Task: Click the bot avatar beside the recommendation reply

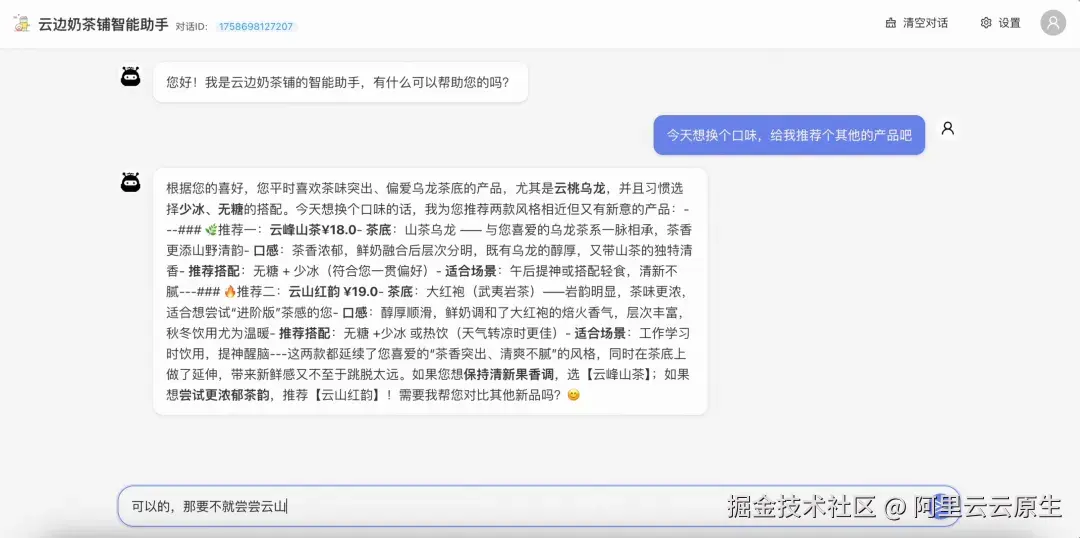Action: click(131, 183)
